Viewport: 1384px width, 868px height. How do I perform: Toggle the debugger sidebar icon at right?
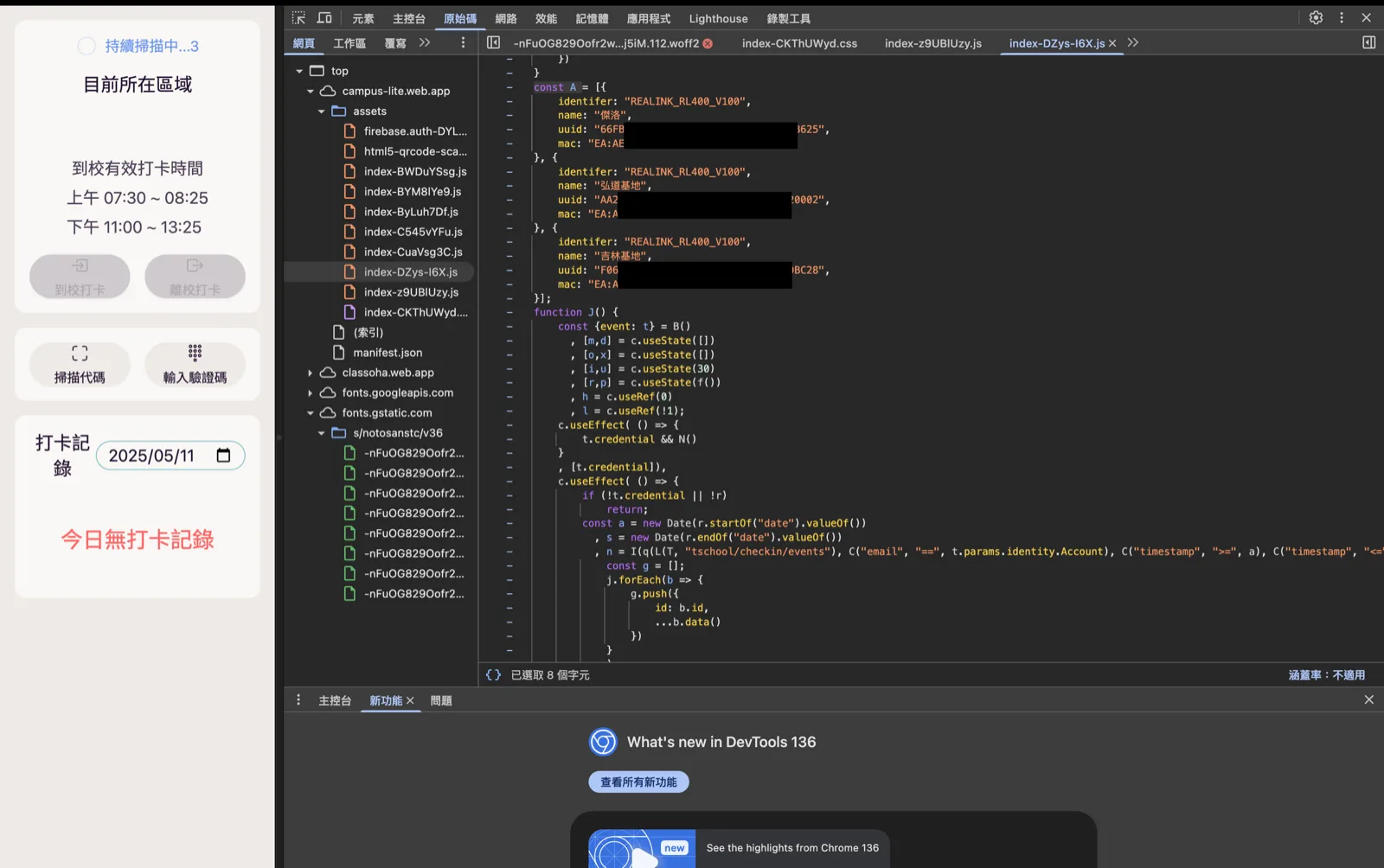pyautogui.click(x=1368, y=42)
